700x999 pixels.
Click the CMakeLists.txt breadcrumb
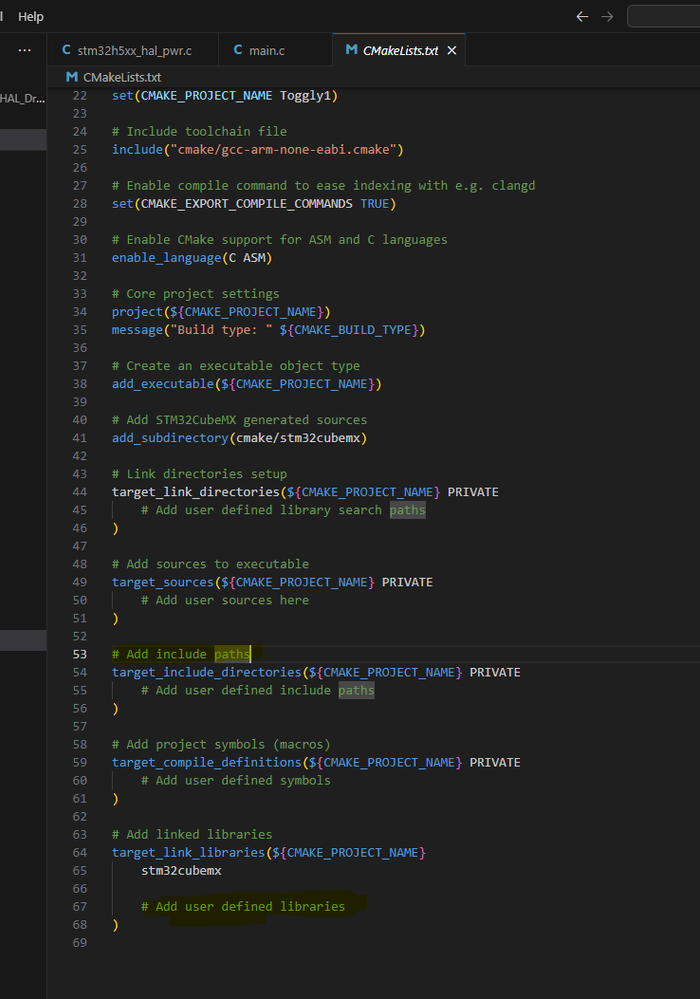click(122, 77)
